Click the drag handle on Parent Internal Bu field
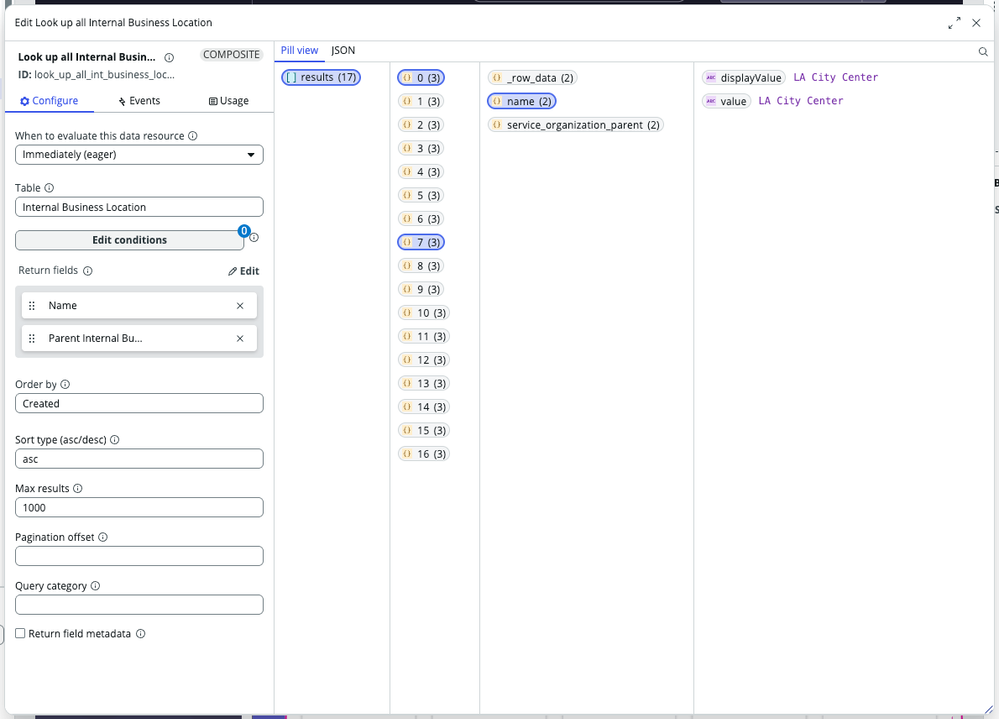999x719 pixels. (33, 338)
